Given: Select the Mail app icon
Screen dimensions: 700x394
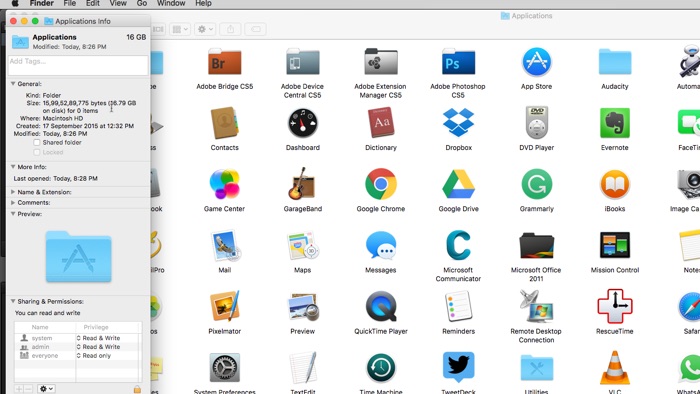Looking at the screenshot, I should (225, 245).
